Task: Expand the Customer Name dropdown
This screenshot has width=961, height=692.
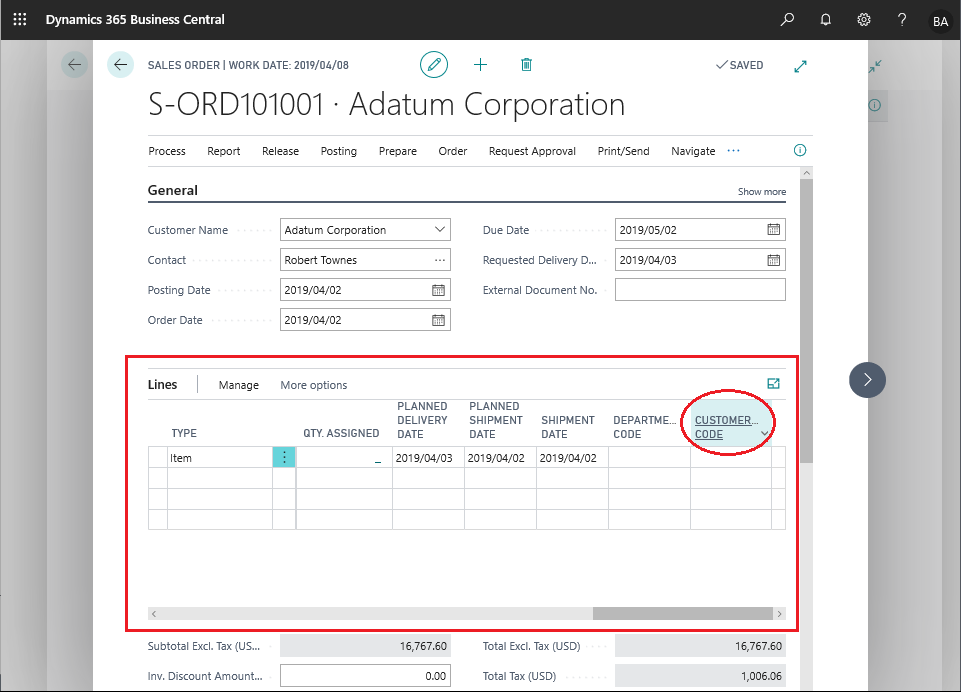Action: 439,230
